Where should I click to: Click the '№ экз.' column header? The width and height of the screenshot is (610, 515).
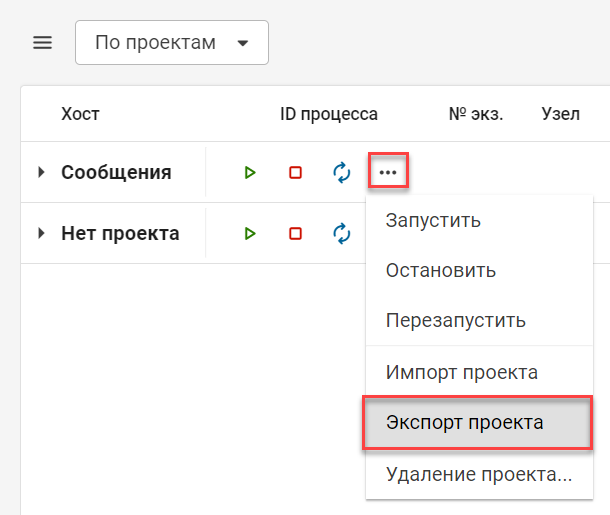[476, 114]
